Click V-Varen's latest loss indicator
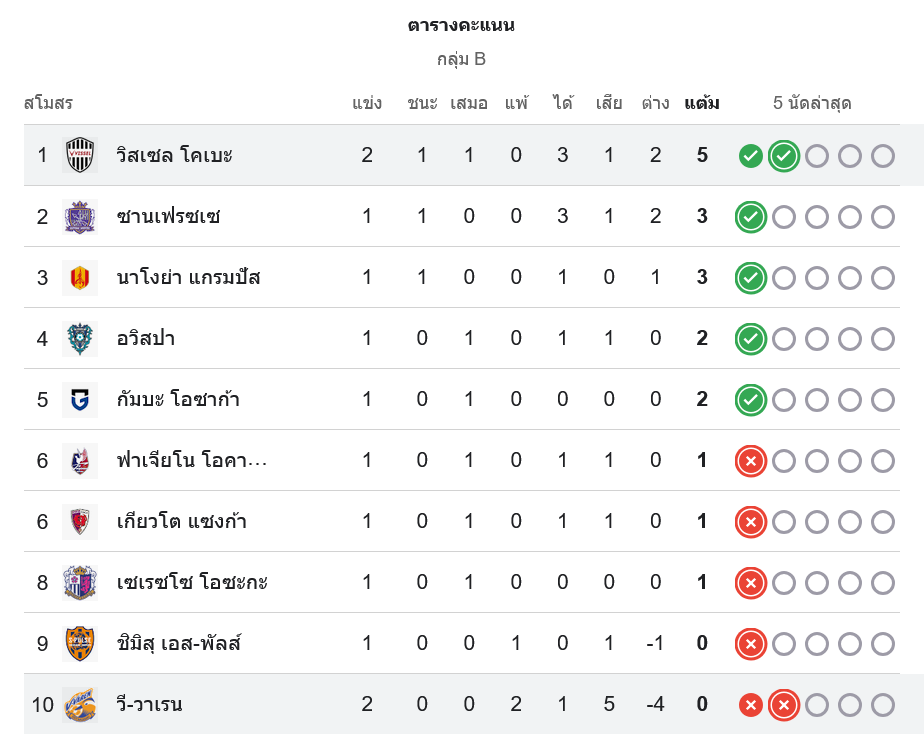Image resolution: width=924 pixels, height=751 pixels. click(x=784, y=705)
